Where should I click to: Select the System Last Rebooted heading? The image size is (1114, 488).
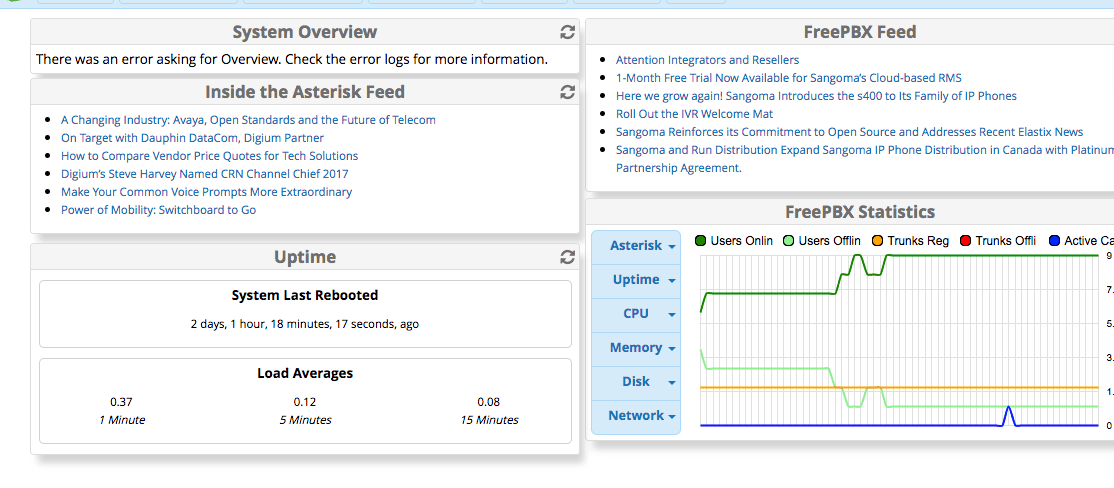(305, 295)
